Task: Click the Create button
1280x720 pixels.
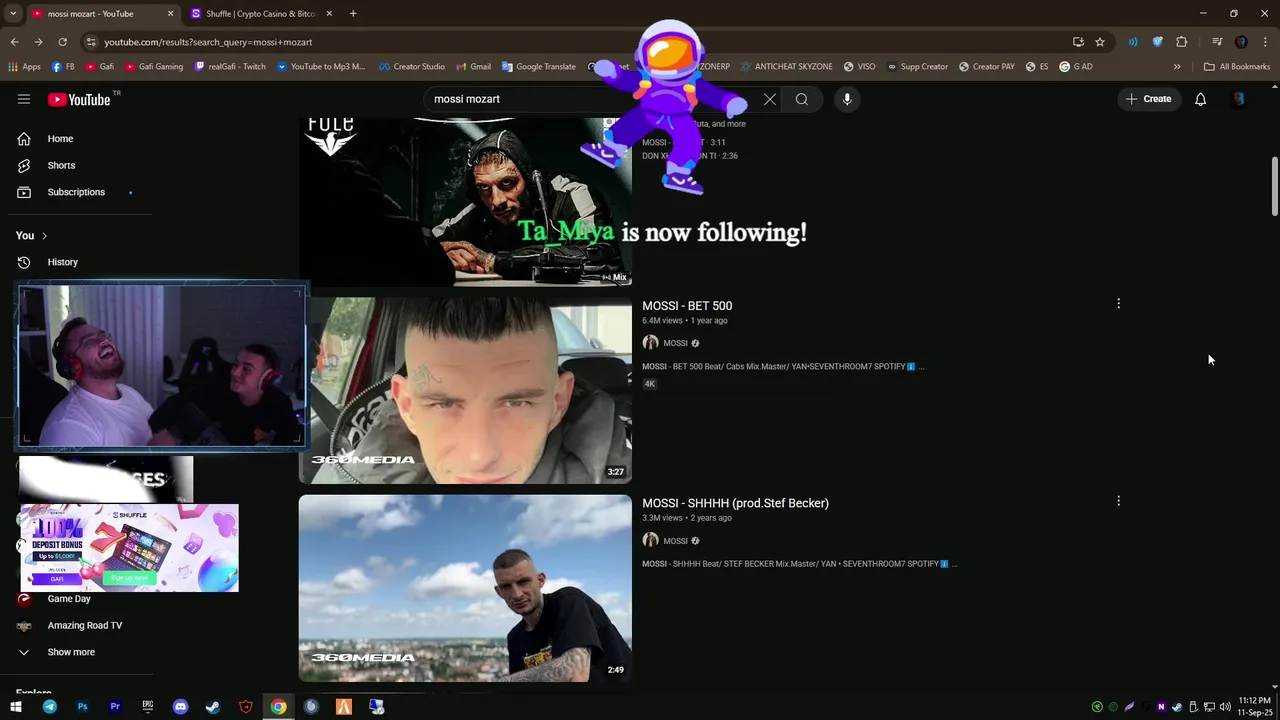Action: [1148, 99]
